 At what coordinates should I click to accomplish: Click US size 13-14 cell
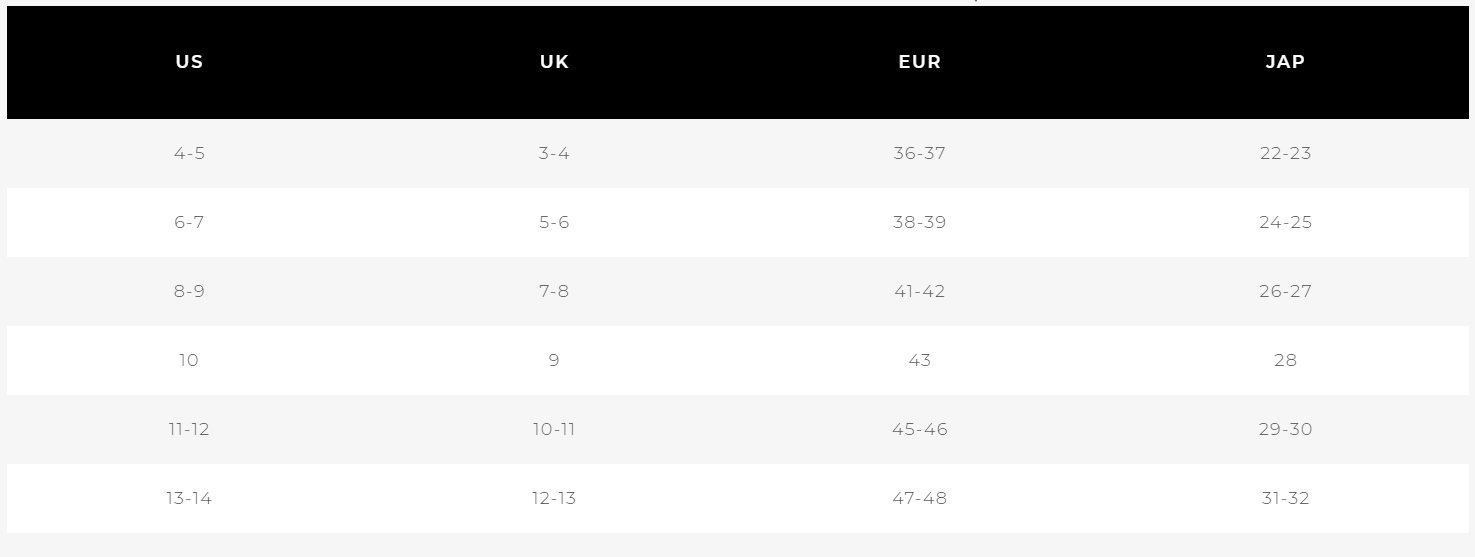(189, 499)
